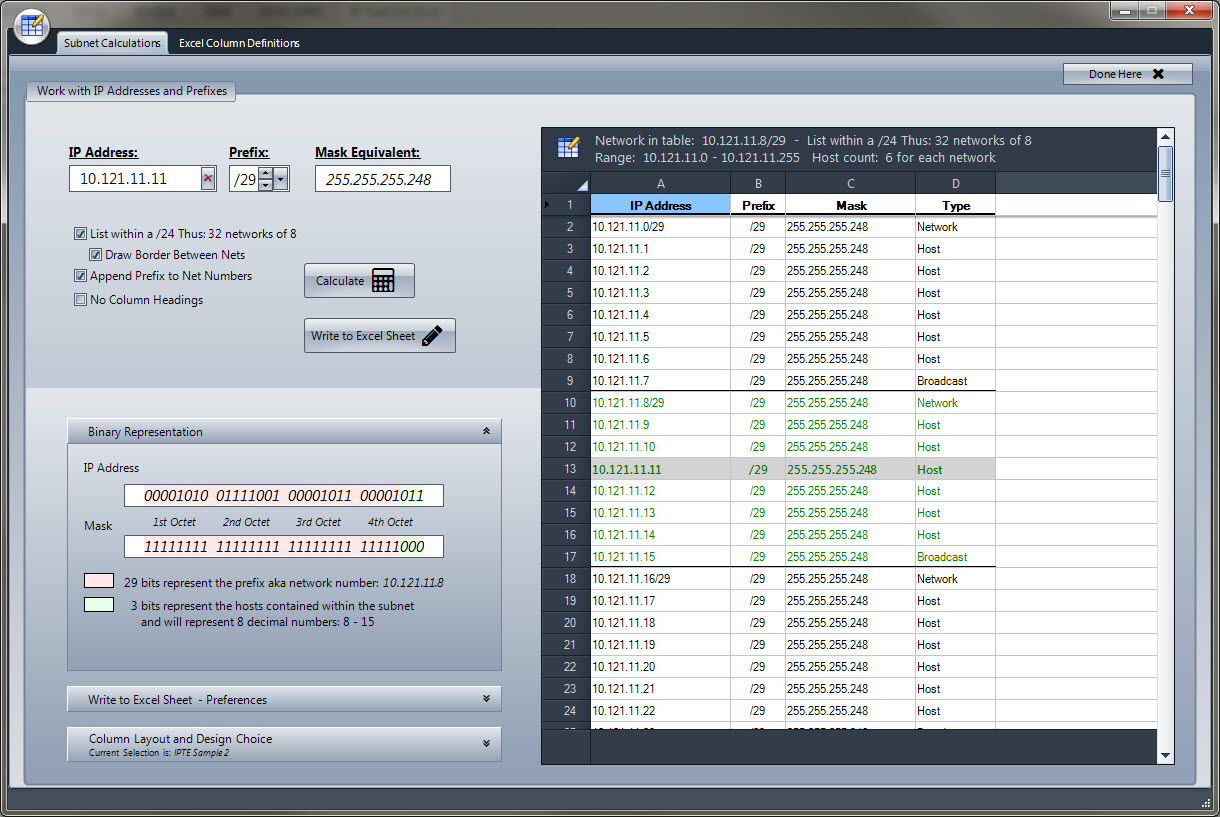Disable Draw Border Between Nets checkbox
This screenshot has height=817, width=1220.
pyautogui.click(x=96, y=255)
